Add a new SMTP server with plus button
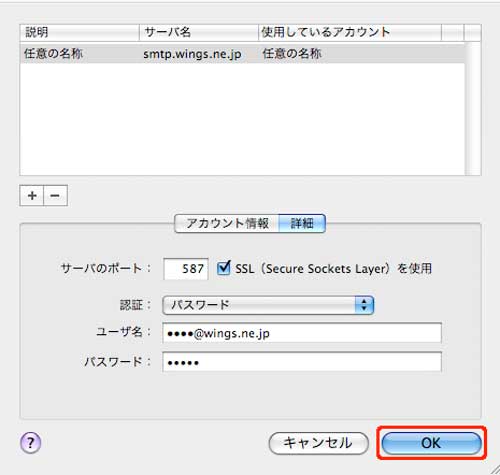The width and height of the screenshot is (500, 475). 32,195
